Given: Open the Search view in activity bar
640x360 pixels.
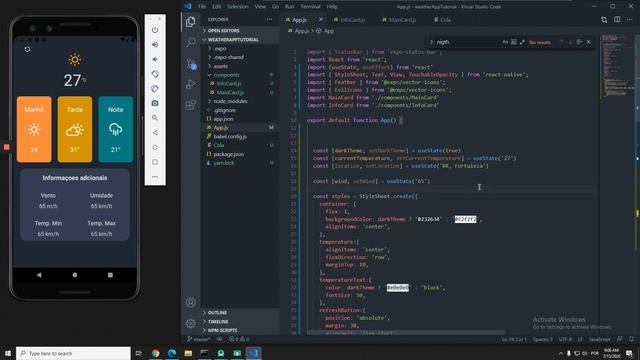Looking at the screenshot, I should click(191, 42).
